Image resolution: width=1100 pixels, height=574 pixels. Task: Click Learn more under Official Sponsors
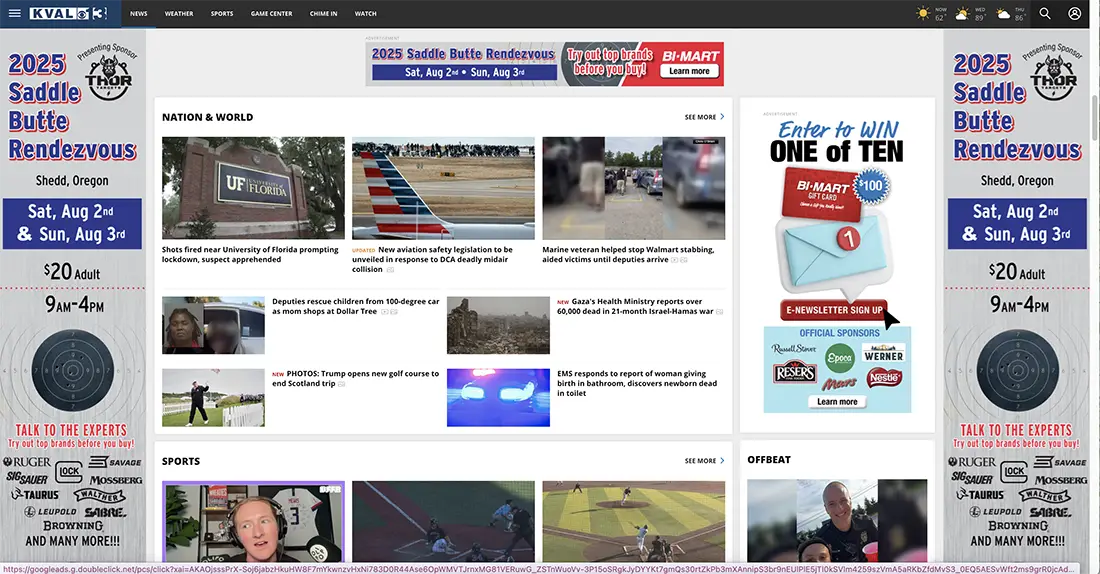tap(837, 401)
